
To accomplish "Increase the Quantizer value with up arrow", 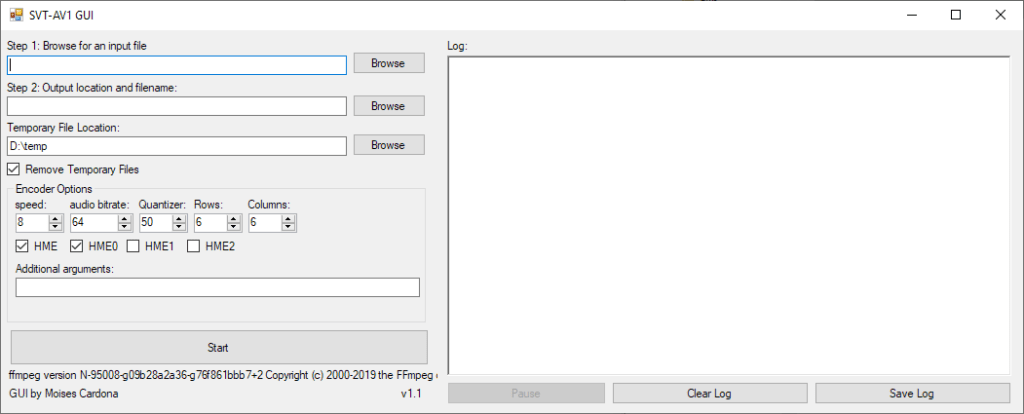I will 179,219.
